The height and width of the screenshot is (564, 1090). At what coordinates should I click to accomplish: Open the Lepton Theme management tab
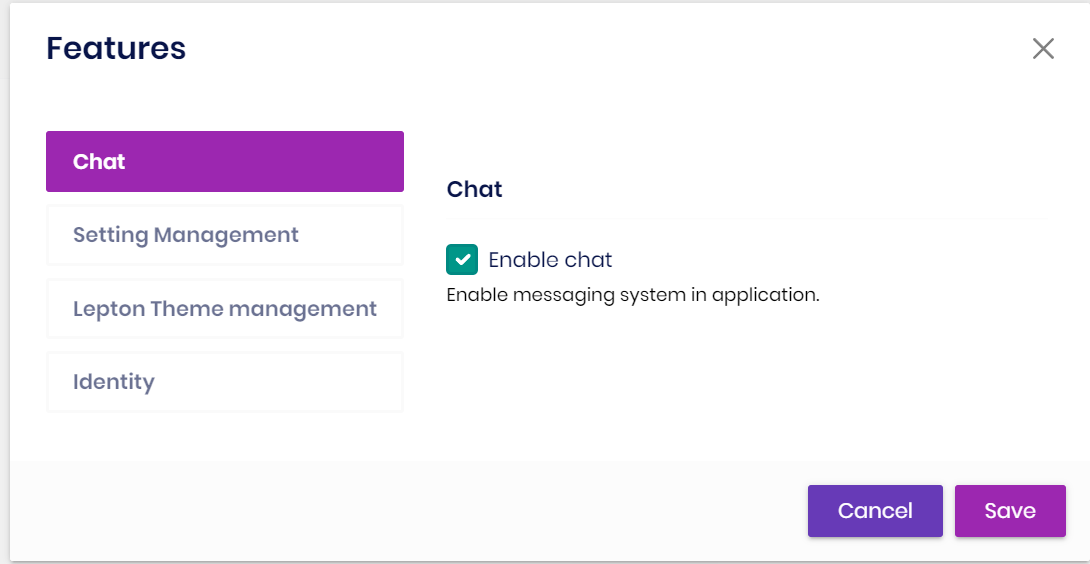[x=224, y=309]
